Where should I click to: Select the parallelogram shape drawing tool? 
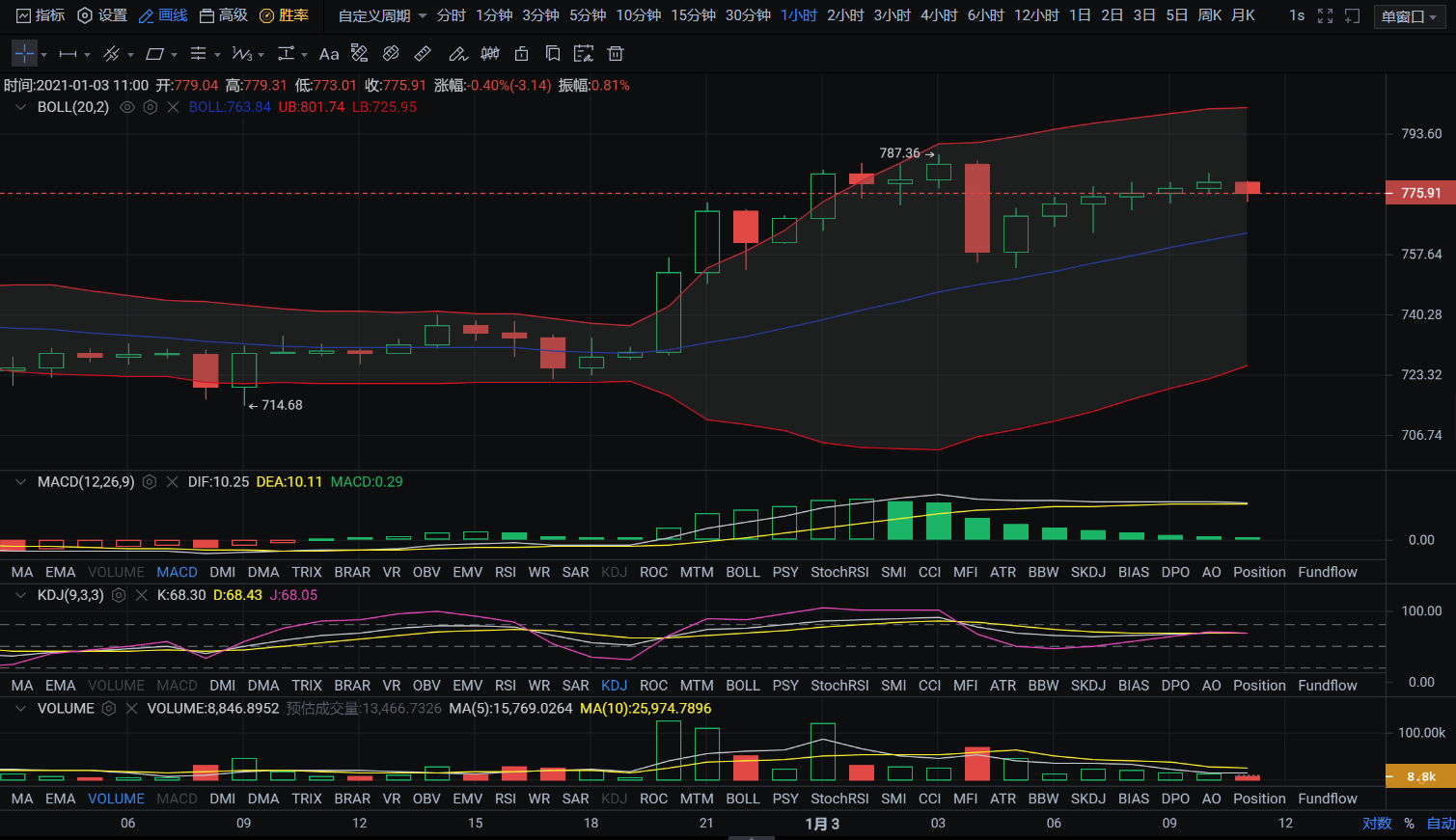pyautogui.click(x=154, y=54)
